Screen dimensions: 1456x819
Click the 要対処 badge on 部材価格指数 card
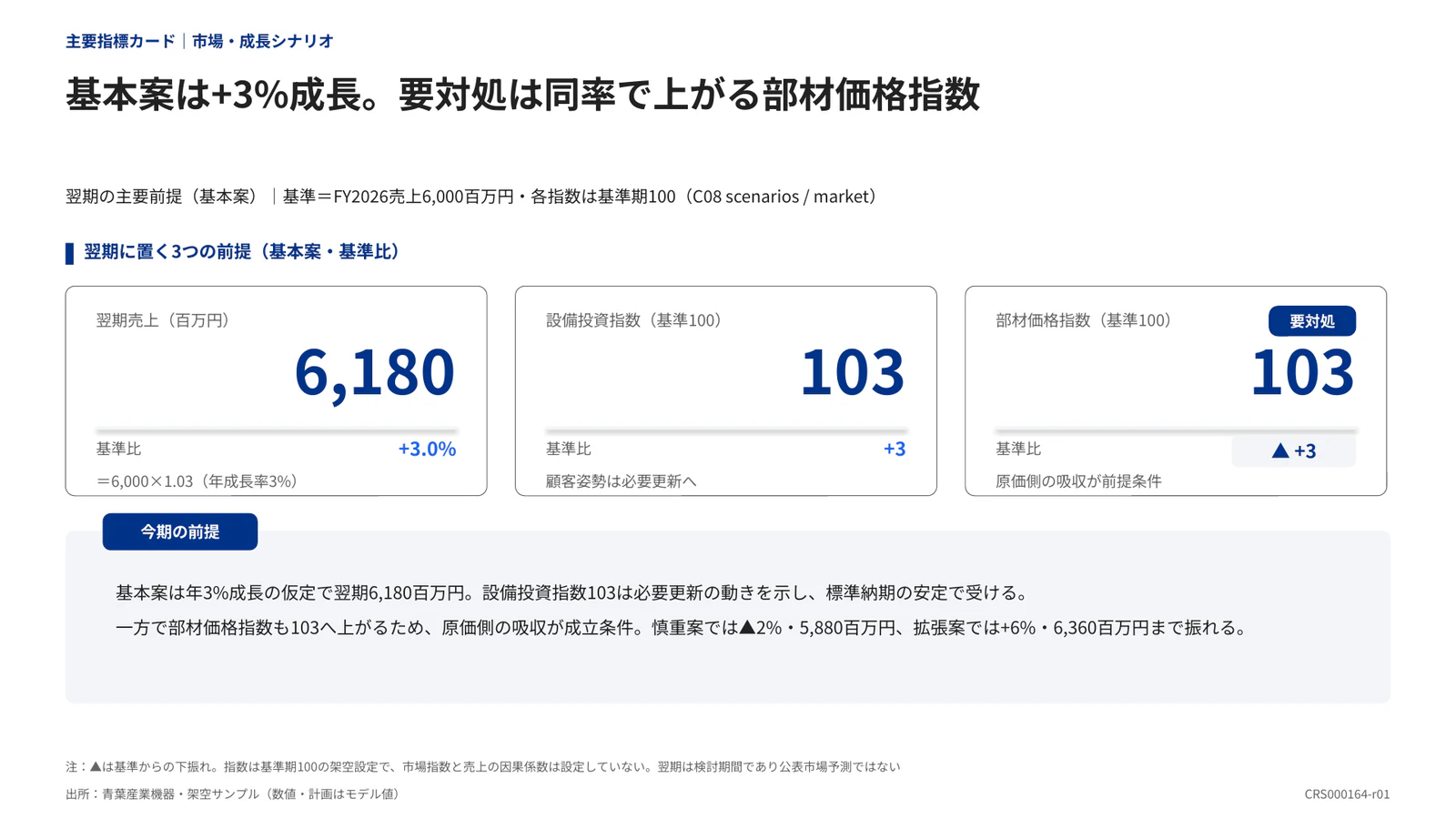tap(1311, 321)
